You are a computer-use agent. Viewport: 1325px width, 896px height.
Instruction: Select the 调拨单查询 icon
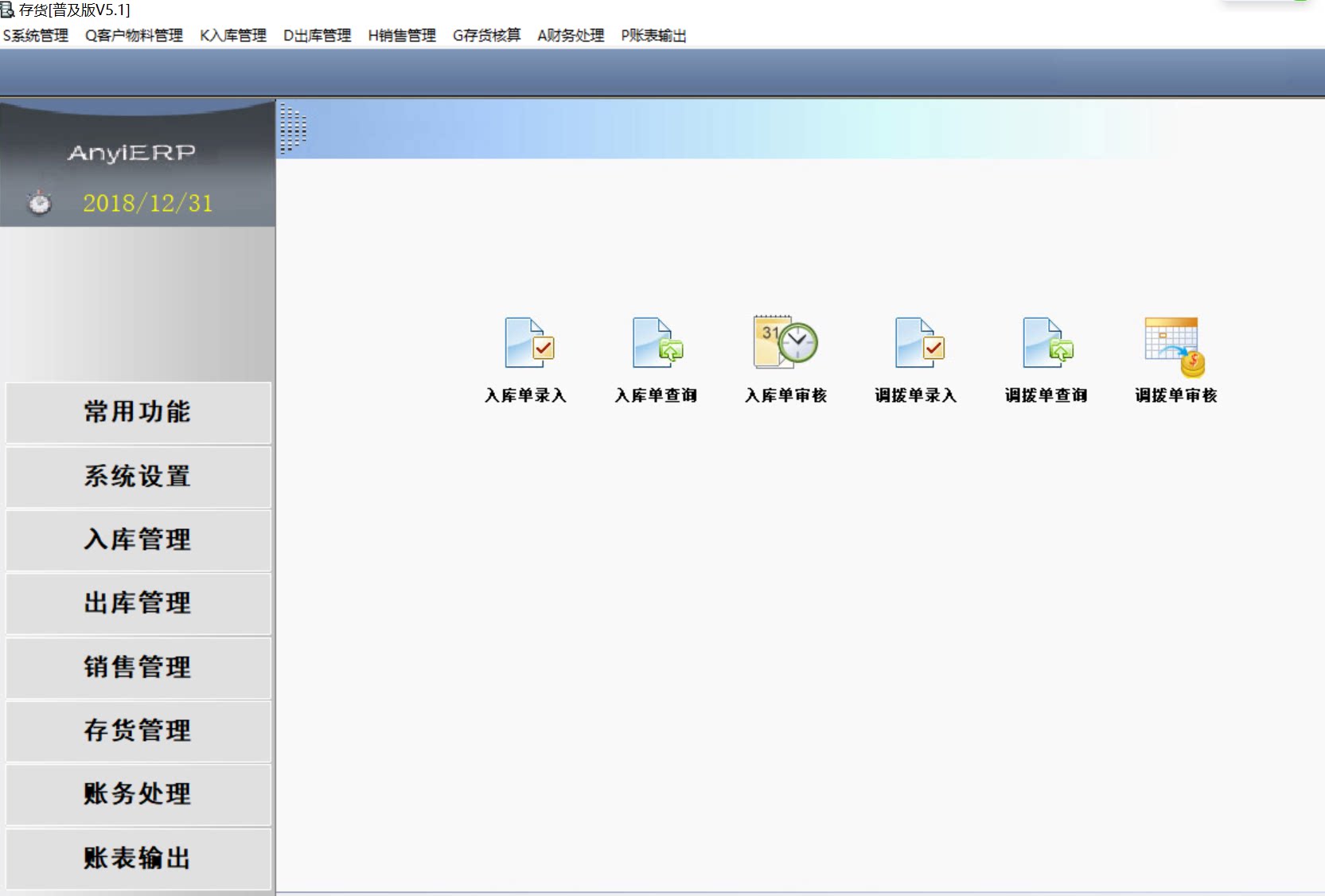[x=1047, y=344]
